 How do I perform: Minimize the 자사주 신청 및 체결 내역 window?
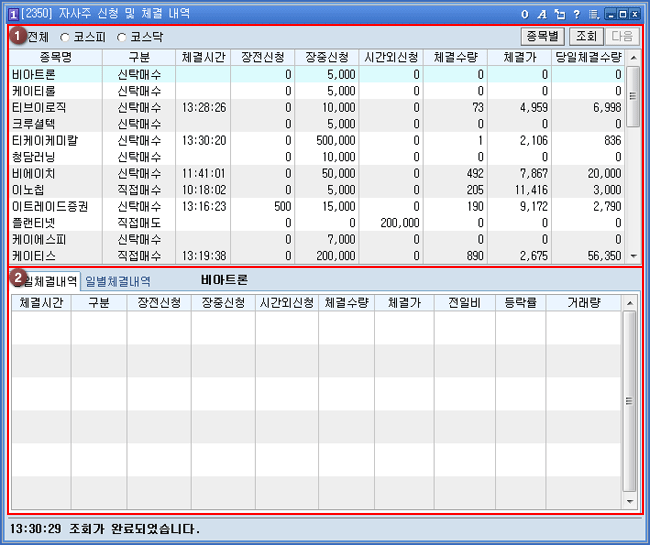click(610, 14)
